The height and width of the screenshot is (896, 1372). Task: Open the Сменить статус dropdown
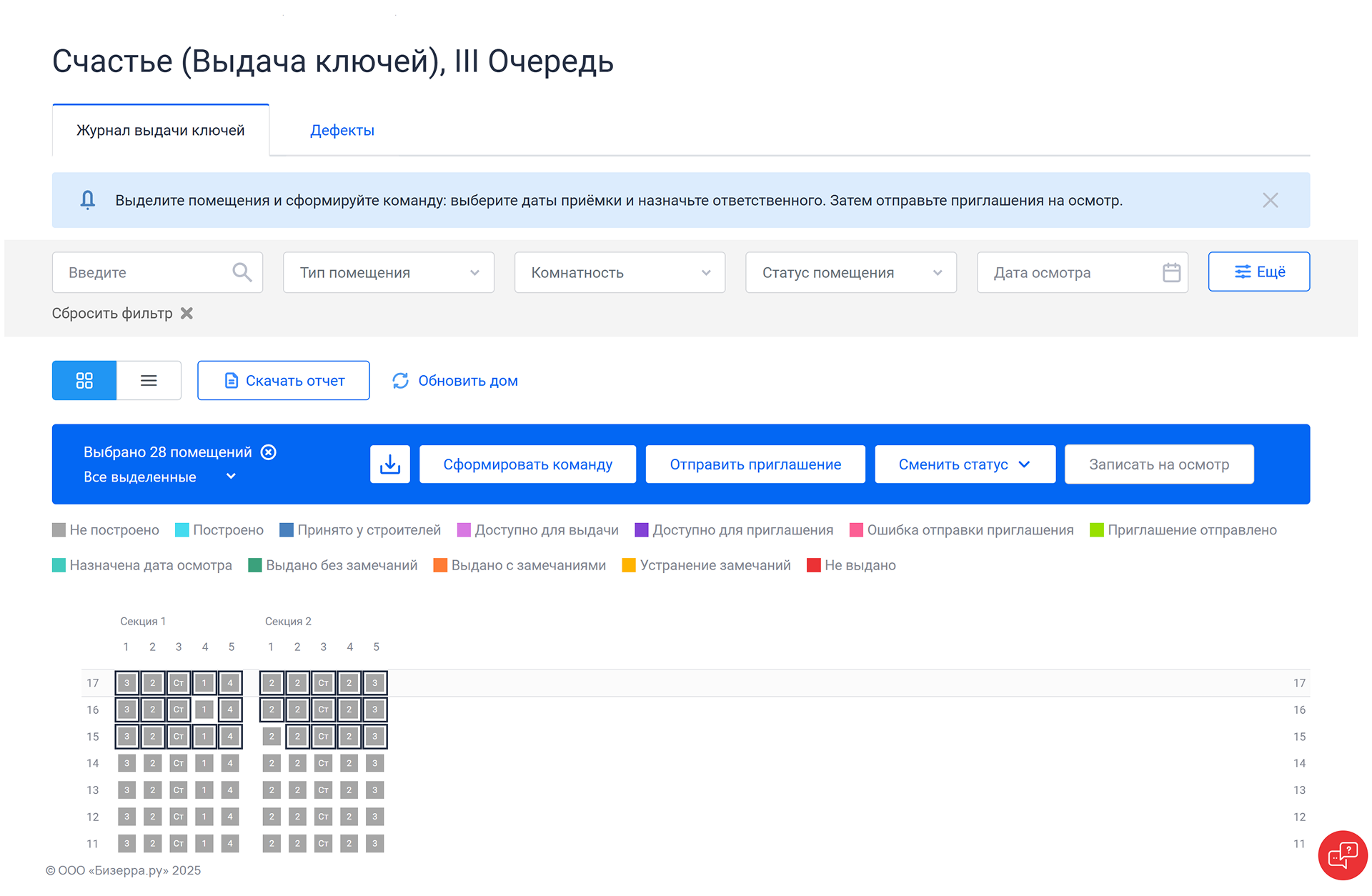pyautogui.click(x=965, y=464)
